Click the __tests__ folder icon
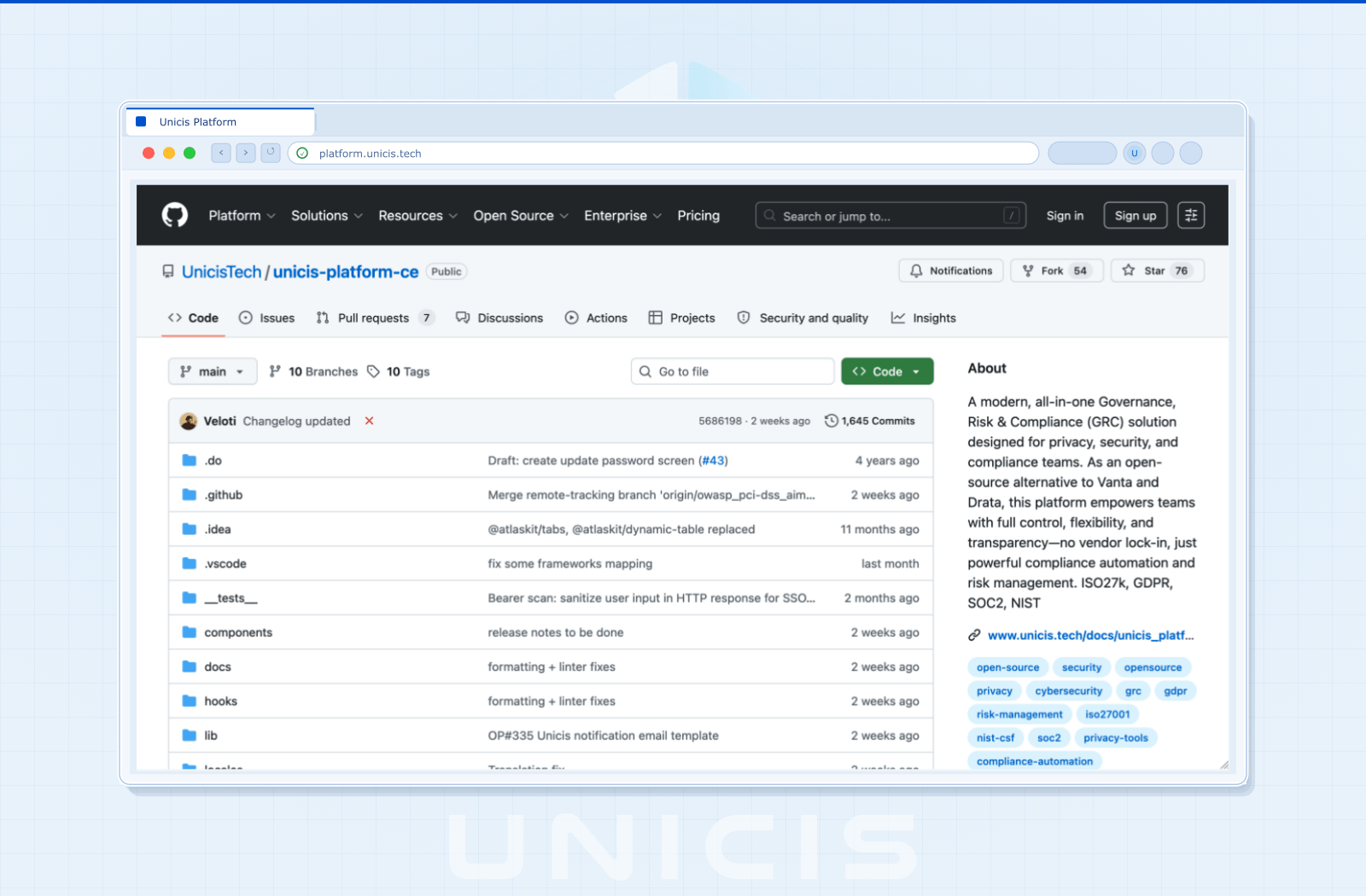This screenshot has height=896, width=1366. click(190, 598)
